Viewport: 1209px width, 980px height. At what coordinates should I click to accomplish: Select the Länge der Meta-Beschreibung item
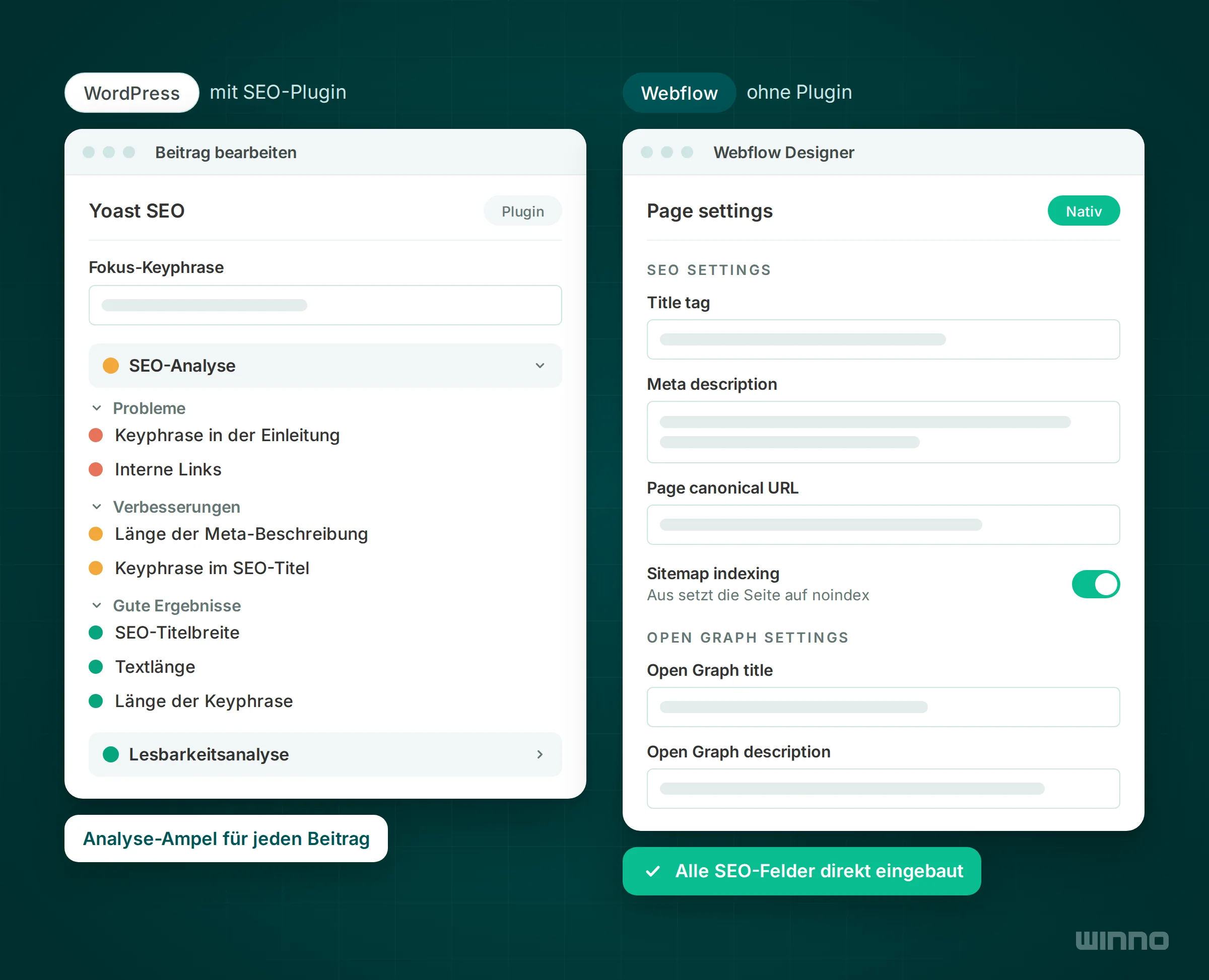[x=241, y=534]
